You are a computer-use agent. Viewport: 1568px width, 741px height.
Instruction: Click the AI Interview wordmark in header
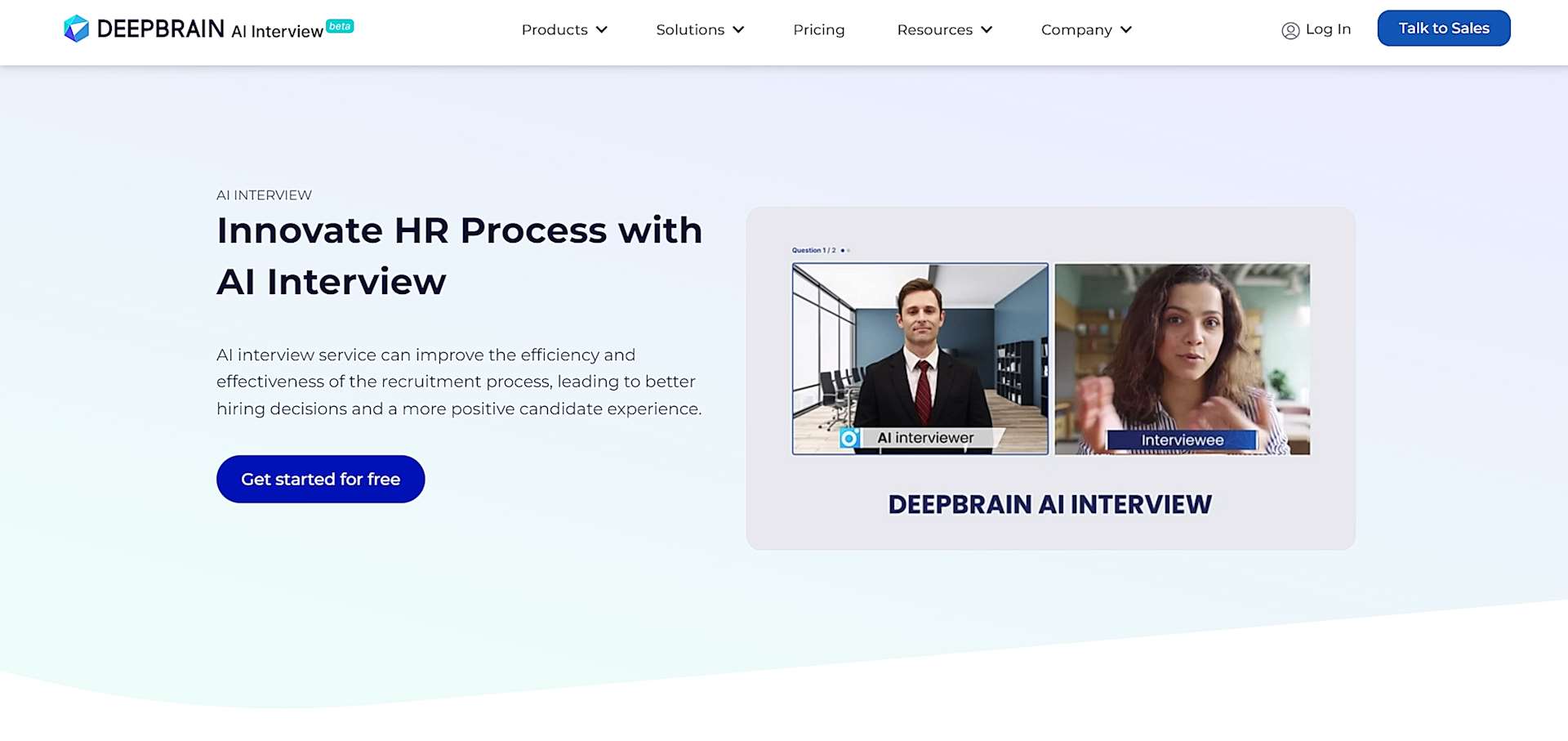coord(277,31)
